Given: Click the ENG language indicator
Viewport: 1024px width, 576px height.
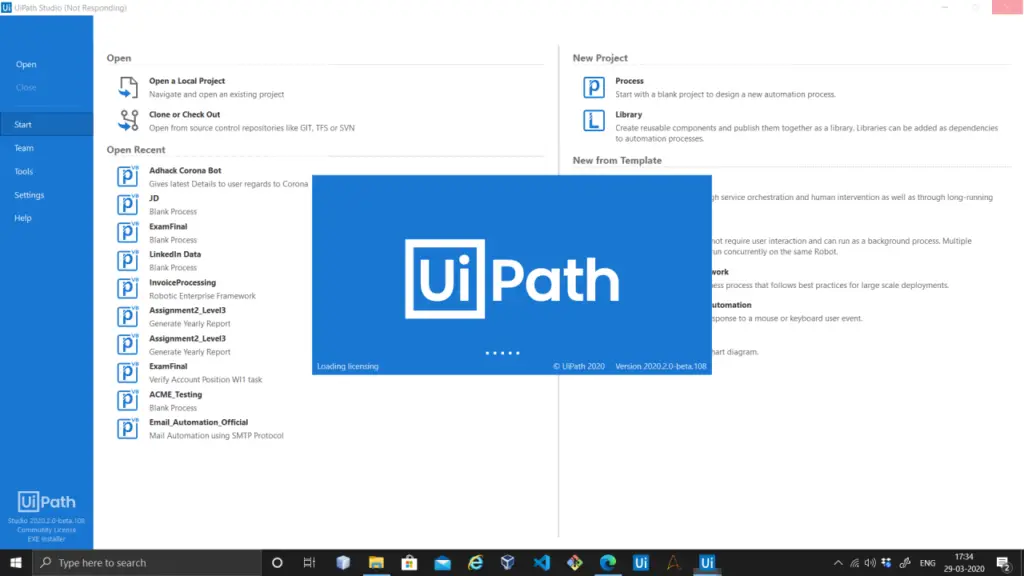Looking at the screenshot, I should click(927, 563).
